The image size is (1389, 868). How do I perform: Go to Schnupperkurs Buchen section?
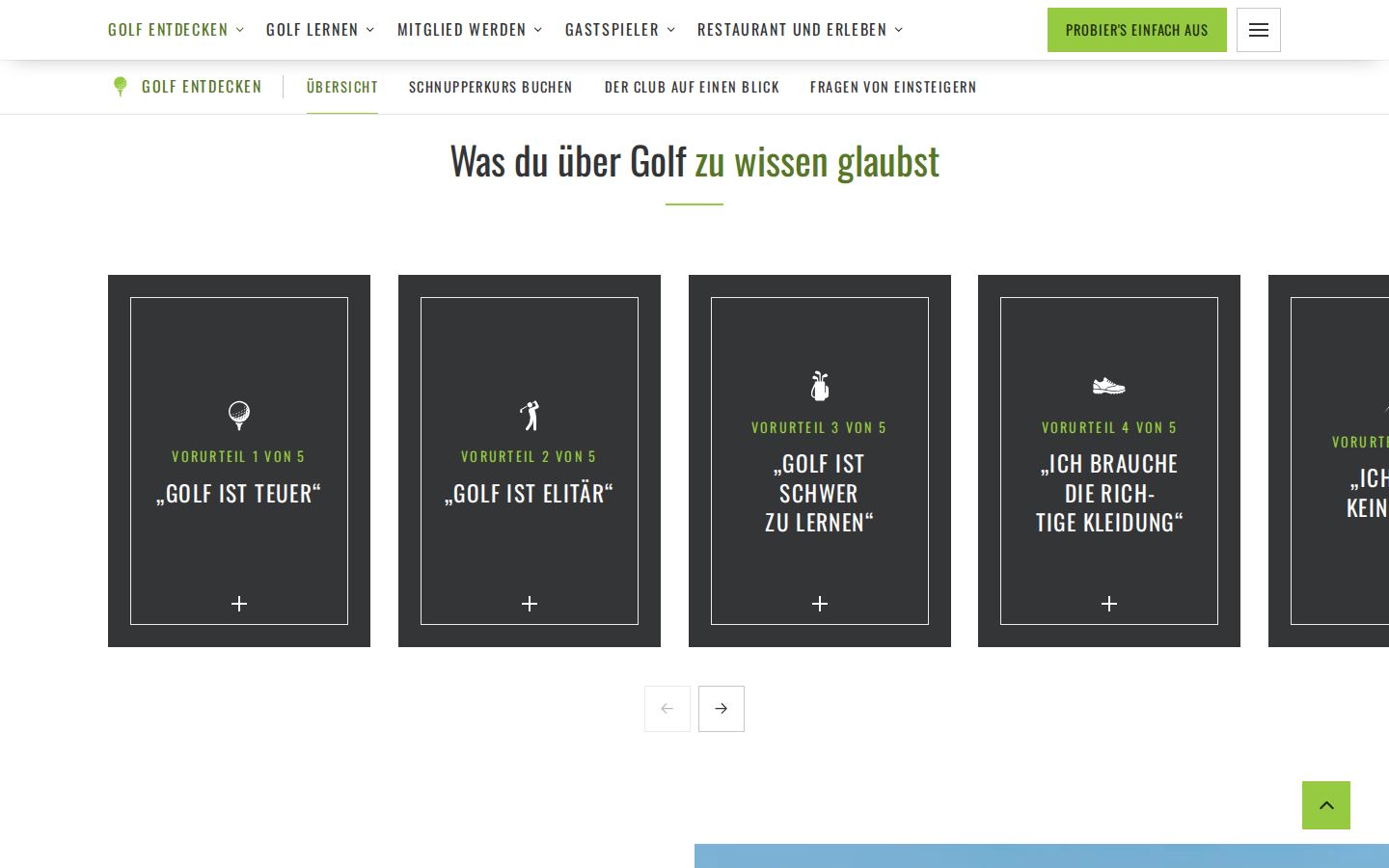coord(491,87)
